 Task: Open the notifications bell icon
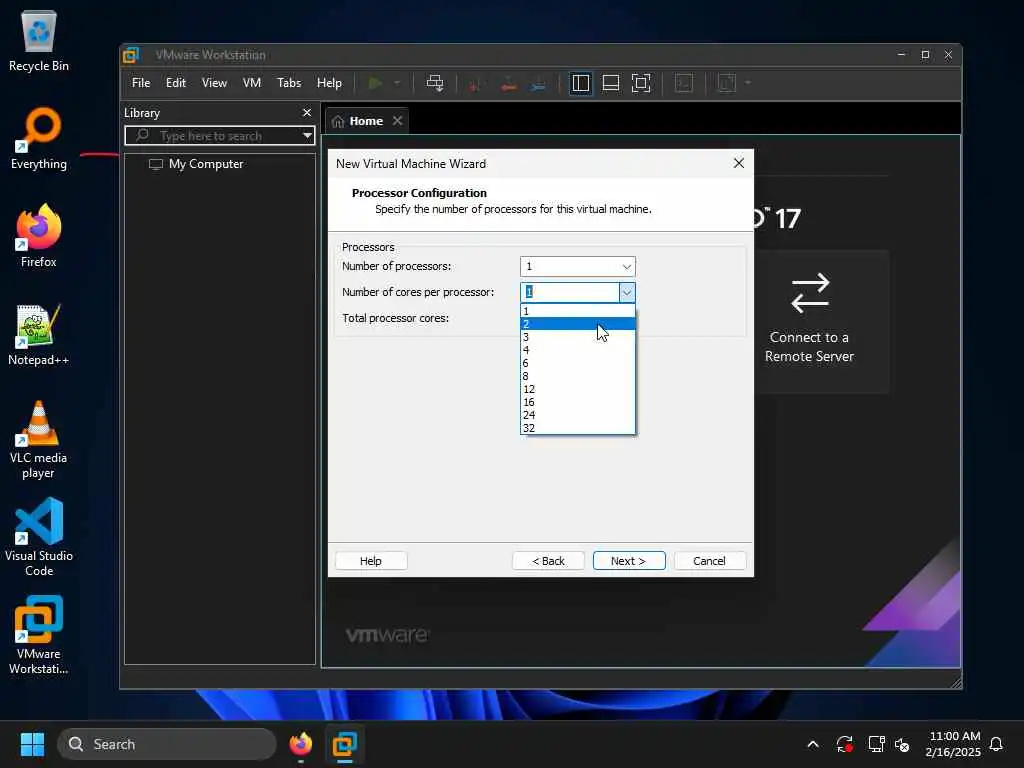pos(997,744)
